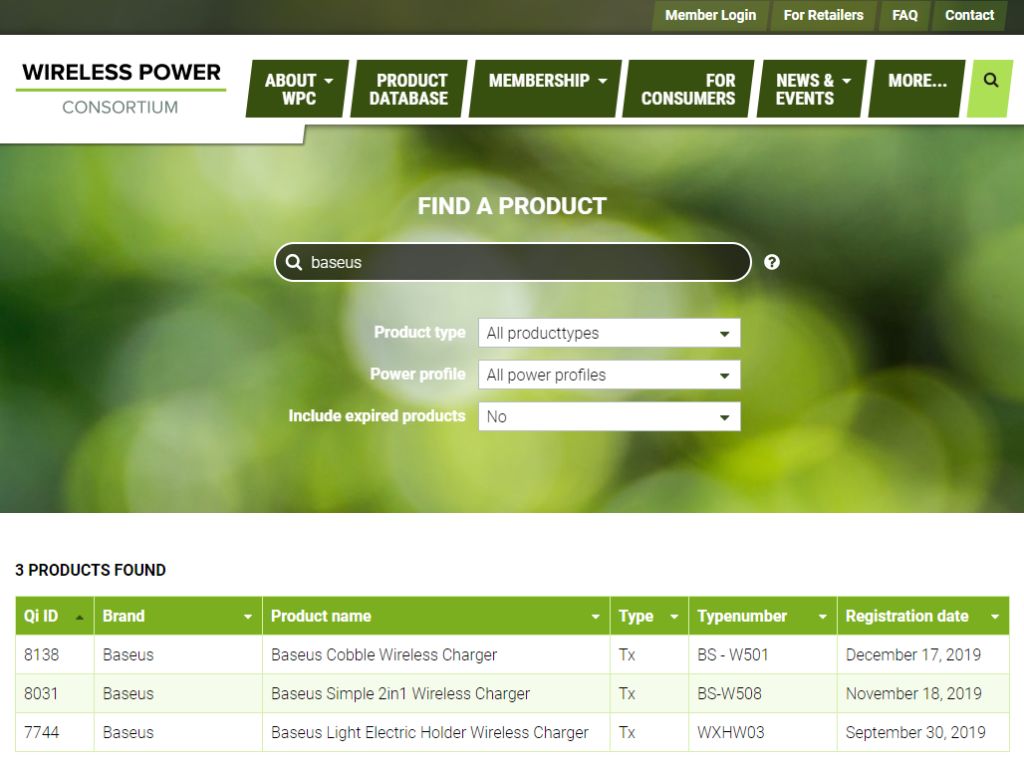Sort table by Brand column
This screenshot has width=1024, height=768.
[178, 616]
